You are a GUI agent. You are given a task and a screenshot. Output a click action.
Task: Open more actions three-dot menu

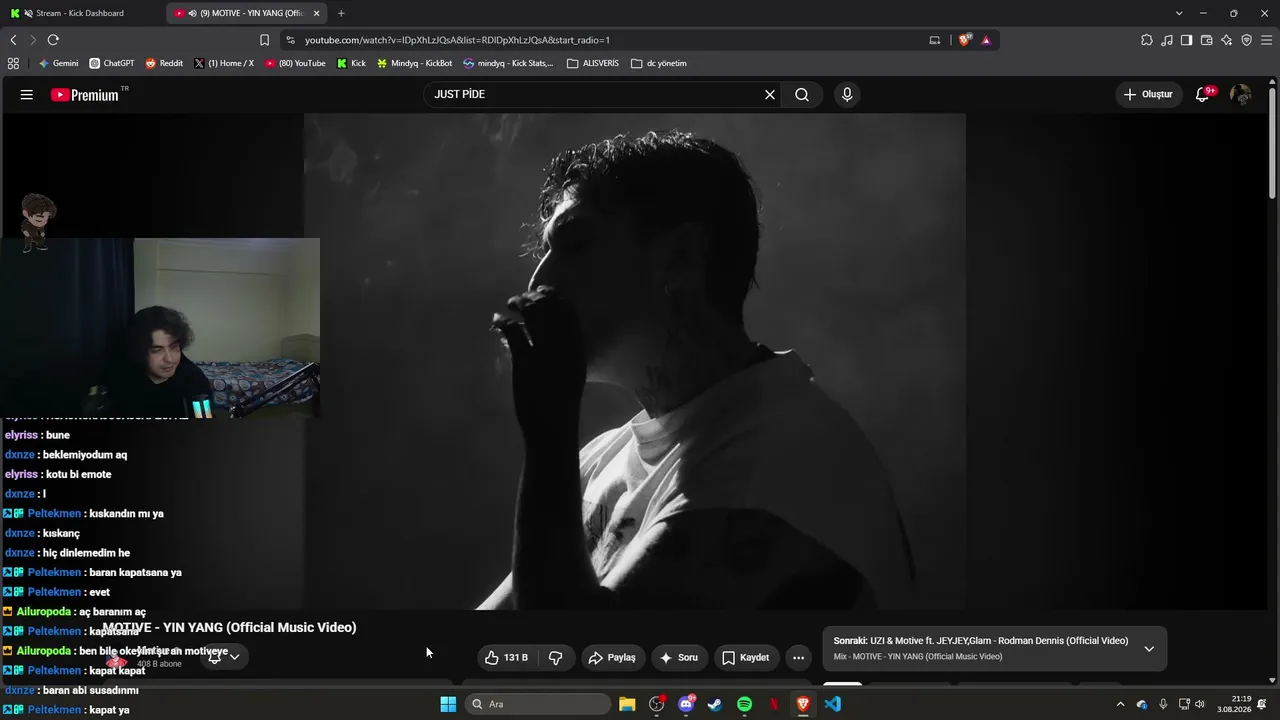pyautogui.click(x=798, y=658)
